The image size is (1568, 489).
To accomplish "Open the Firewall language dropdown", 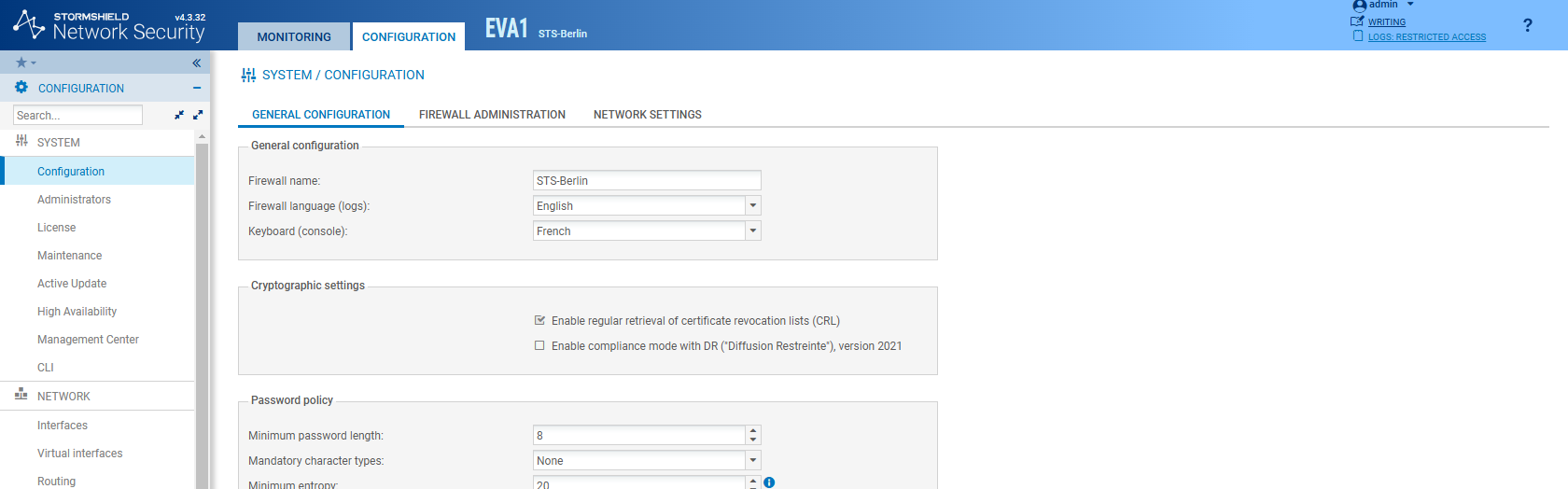I will pyautogui.click(x=752, y=205).
